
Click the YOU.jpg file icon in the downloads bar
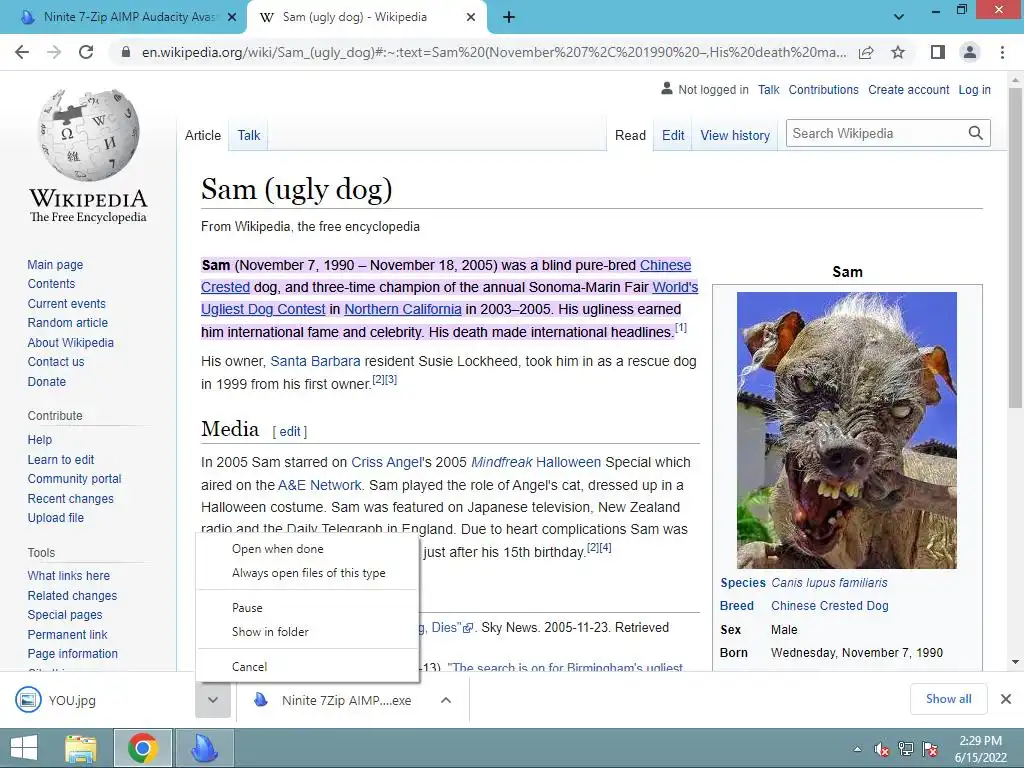pyautogui.click(x=28, y=700)
